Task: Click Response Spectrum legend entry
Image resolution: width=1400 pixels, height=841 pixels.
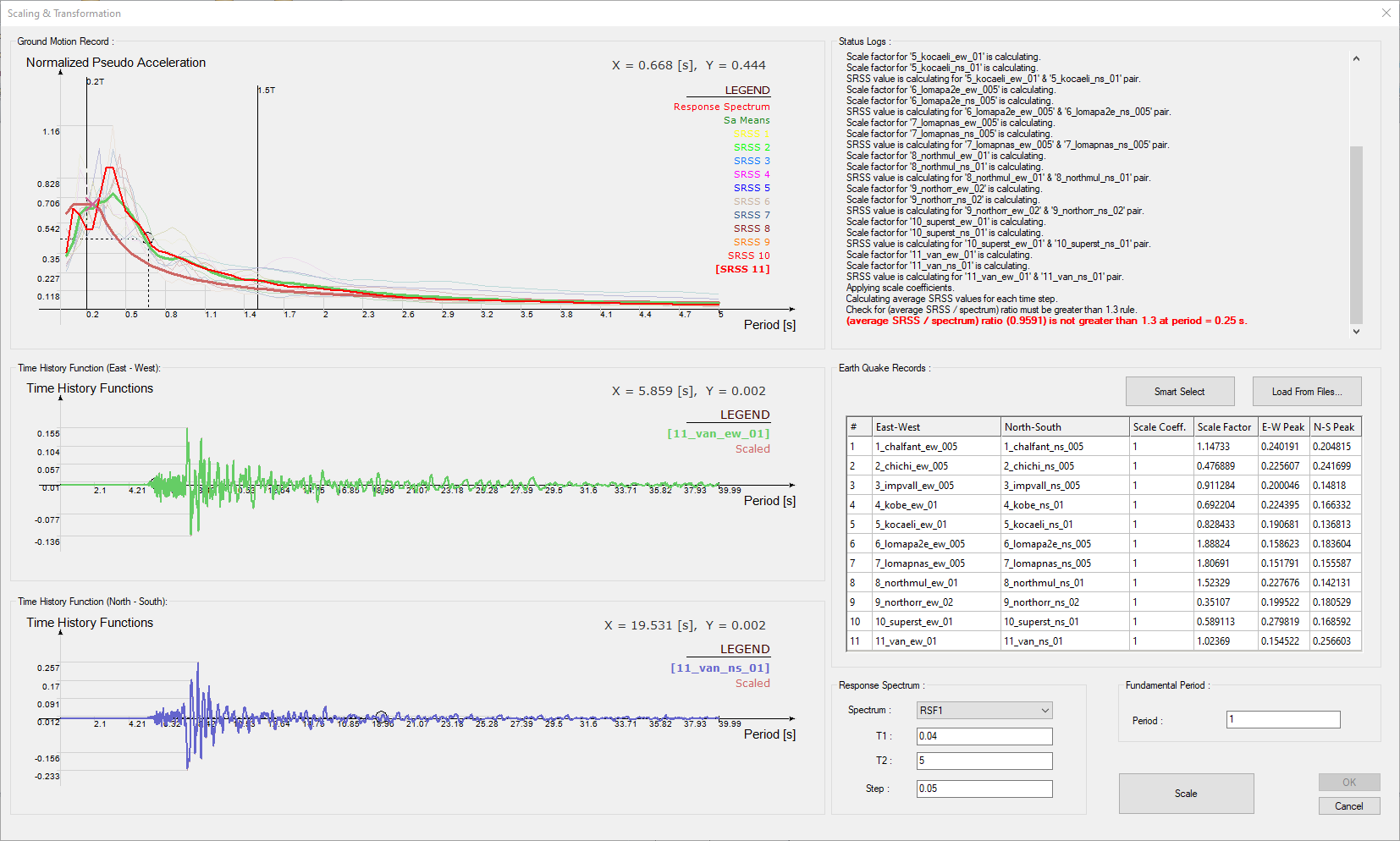Action: [721, 107]
